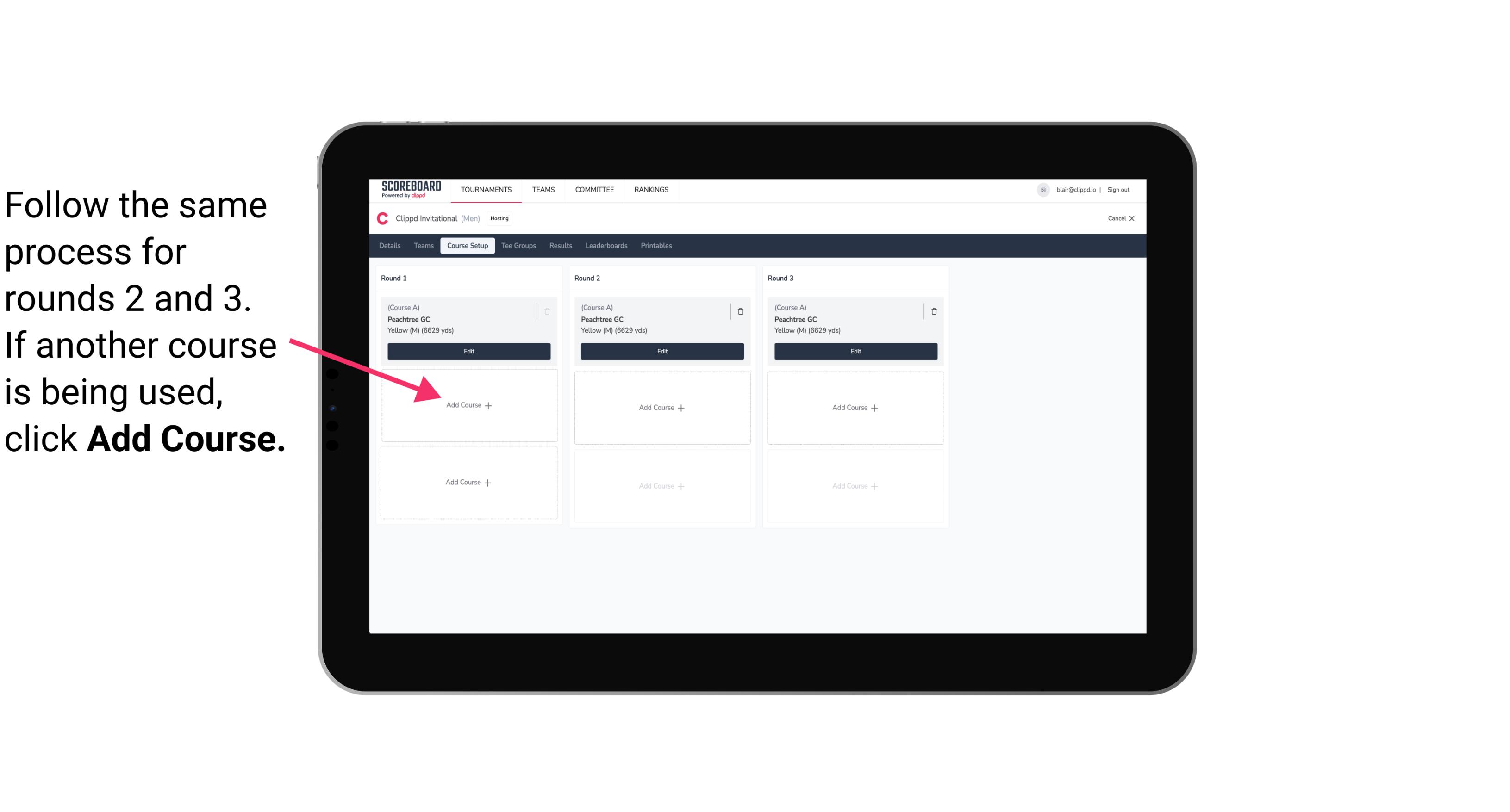Open TOURNAMENTS menu item
This screenshot has height=812, width=1510.
click(486, 189)
